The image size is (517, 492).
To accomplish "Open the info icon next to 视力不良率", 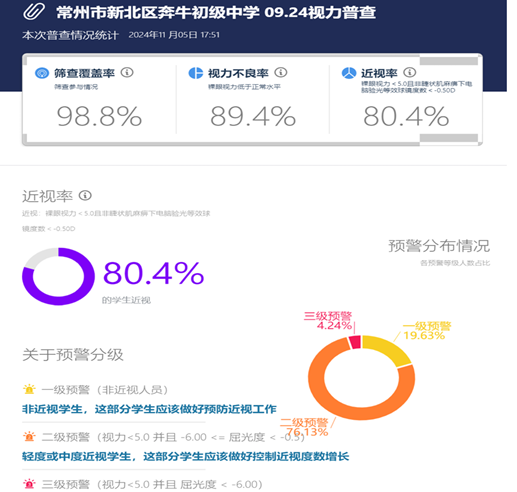I will (x=281, y=72).
